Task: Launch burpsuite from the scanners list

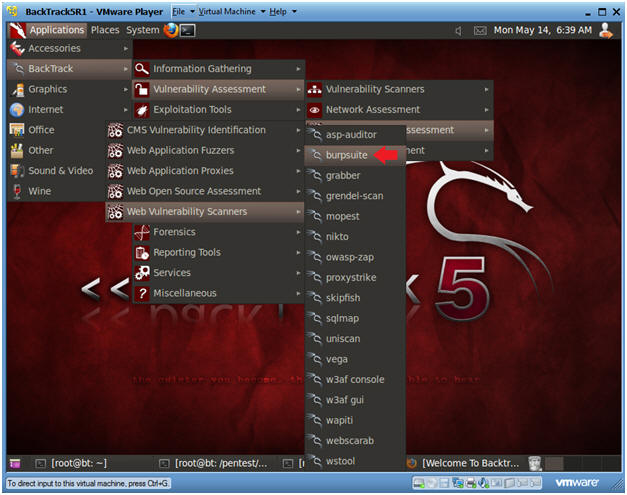Action: tap(355, 155)
